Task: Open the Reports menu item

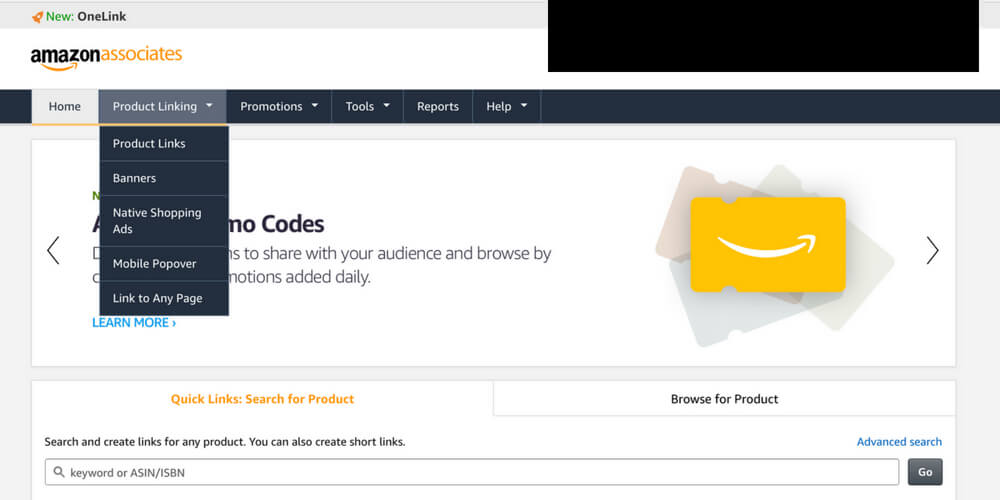Action: pyautogui.click(x=438, y=107)
